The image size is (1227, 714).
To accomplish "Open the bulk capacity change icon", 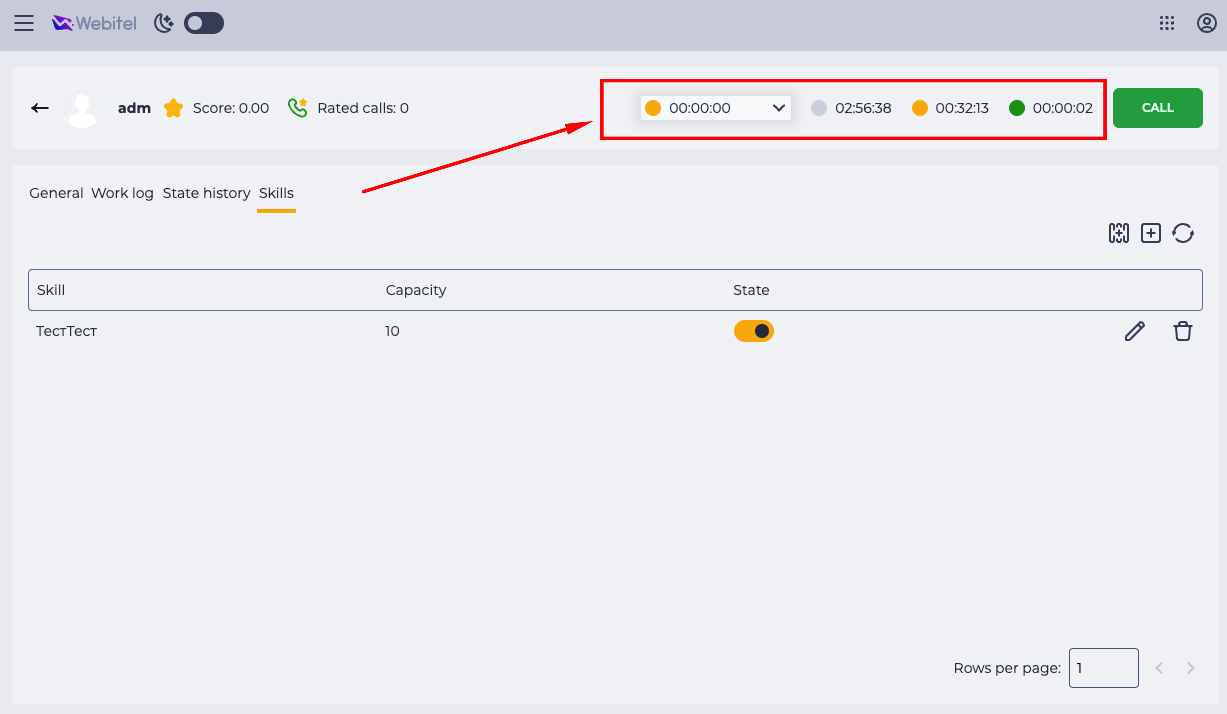I will (x=1119, y=233).
